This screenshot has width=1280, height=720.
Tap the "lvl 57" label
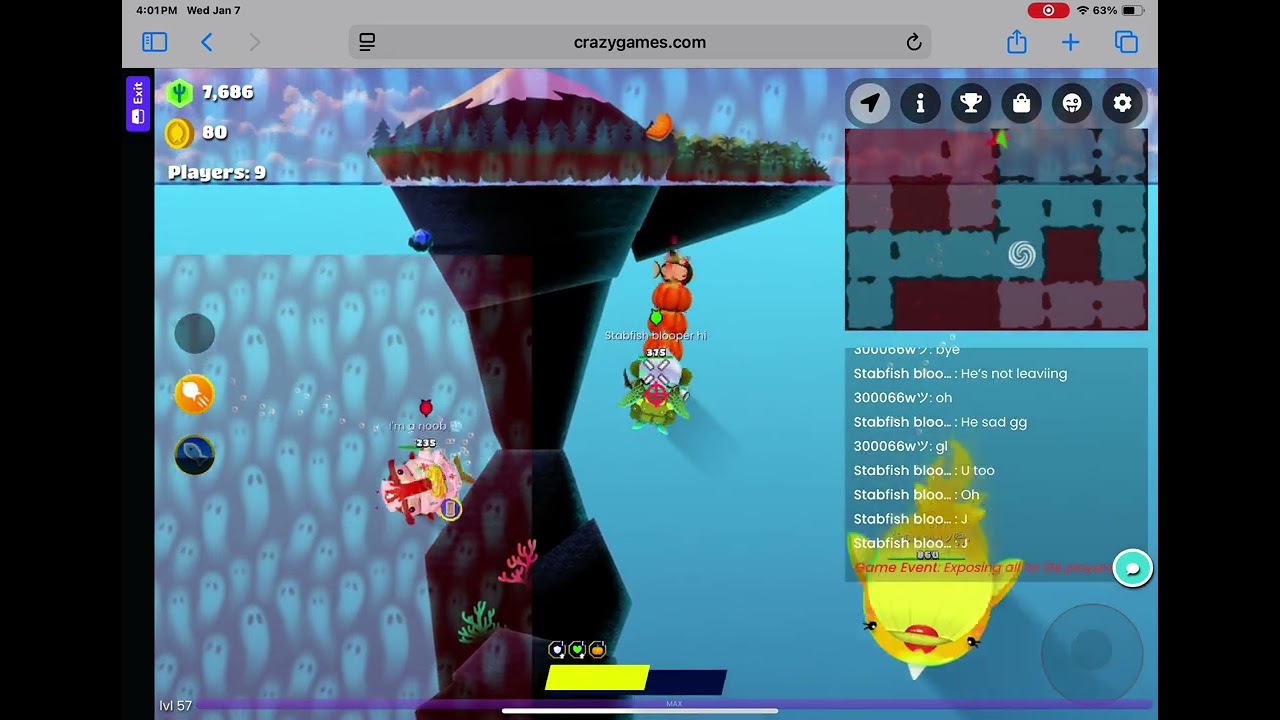point(175,706)
